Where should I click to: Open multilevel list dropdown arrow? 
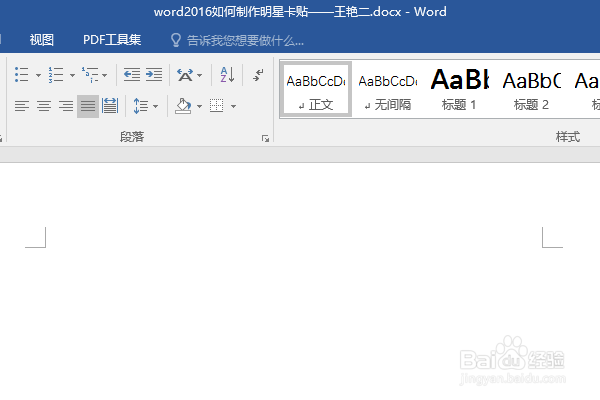[x=104, y=75]
